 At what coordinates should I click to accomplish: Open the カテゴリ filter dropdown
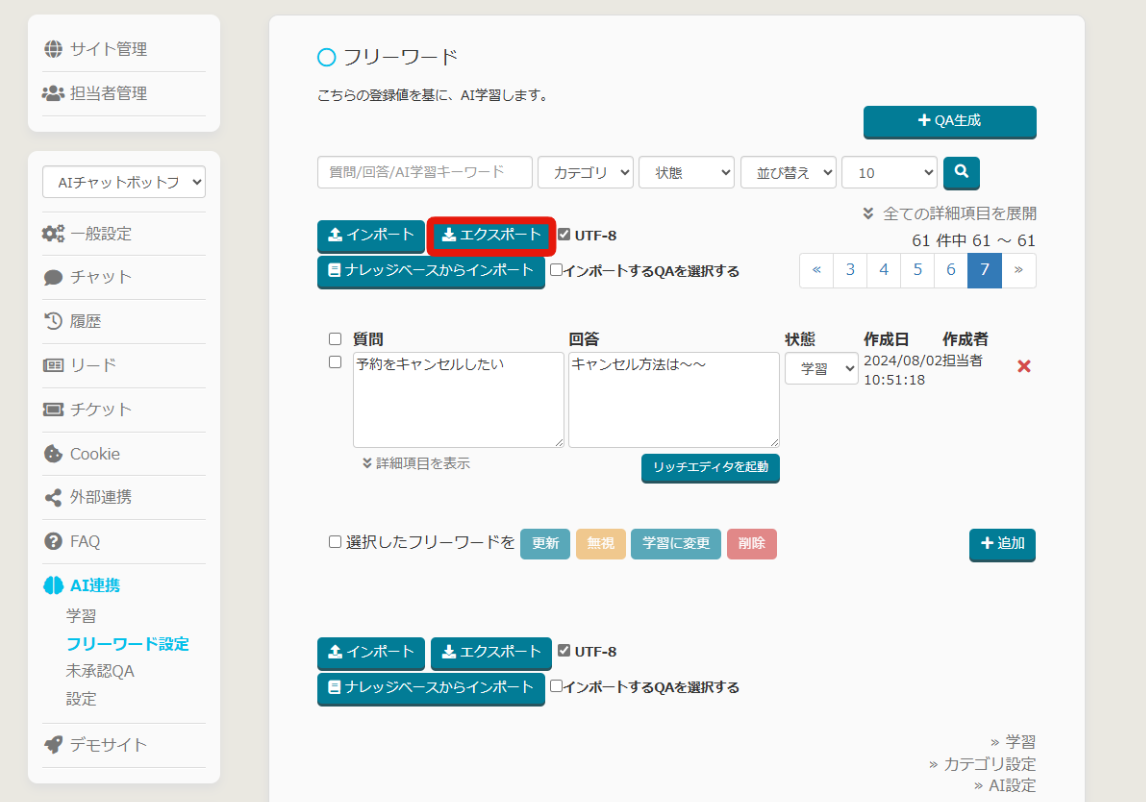coord(585,172)
